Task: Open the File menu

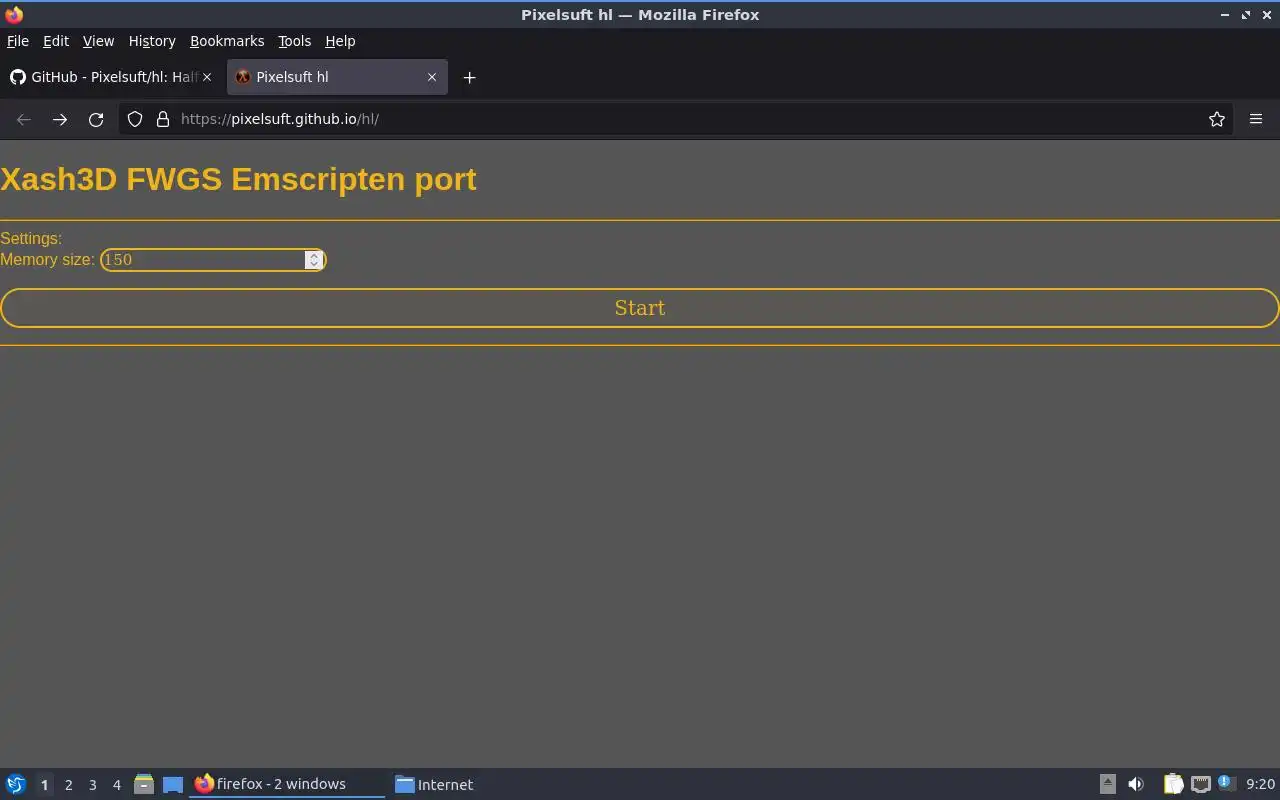Action: 18,41
